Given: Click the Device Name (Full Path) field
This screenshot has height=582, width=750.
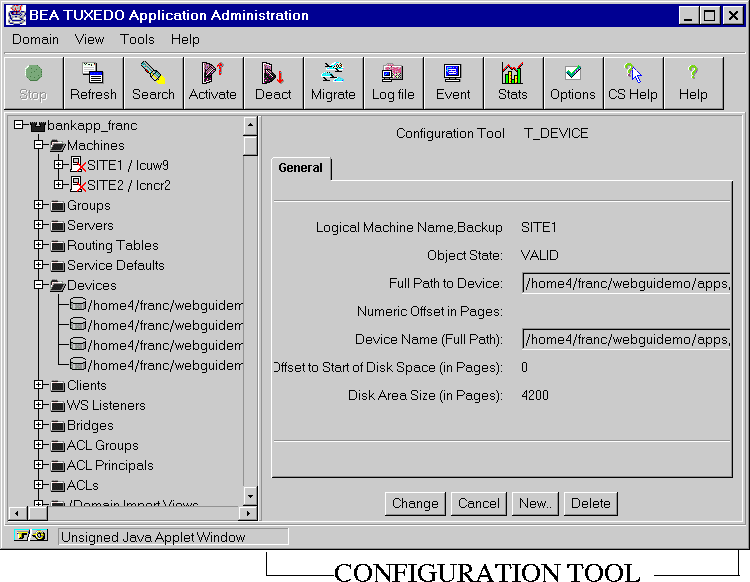Looking at the screenshot, I should (626, 340).
